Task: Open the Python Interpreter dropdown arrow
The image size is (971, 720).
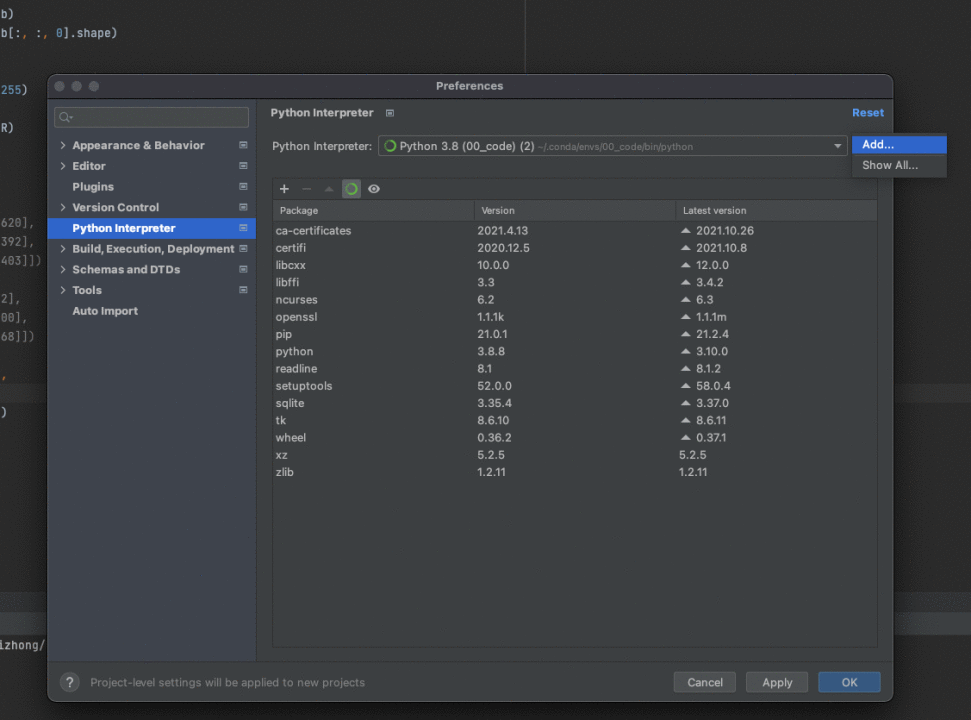Action: [837, 146]
